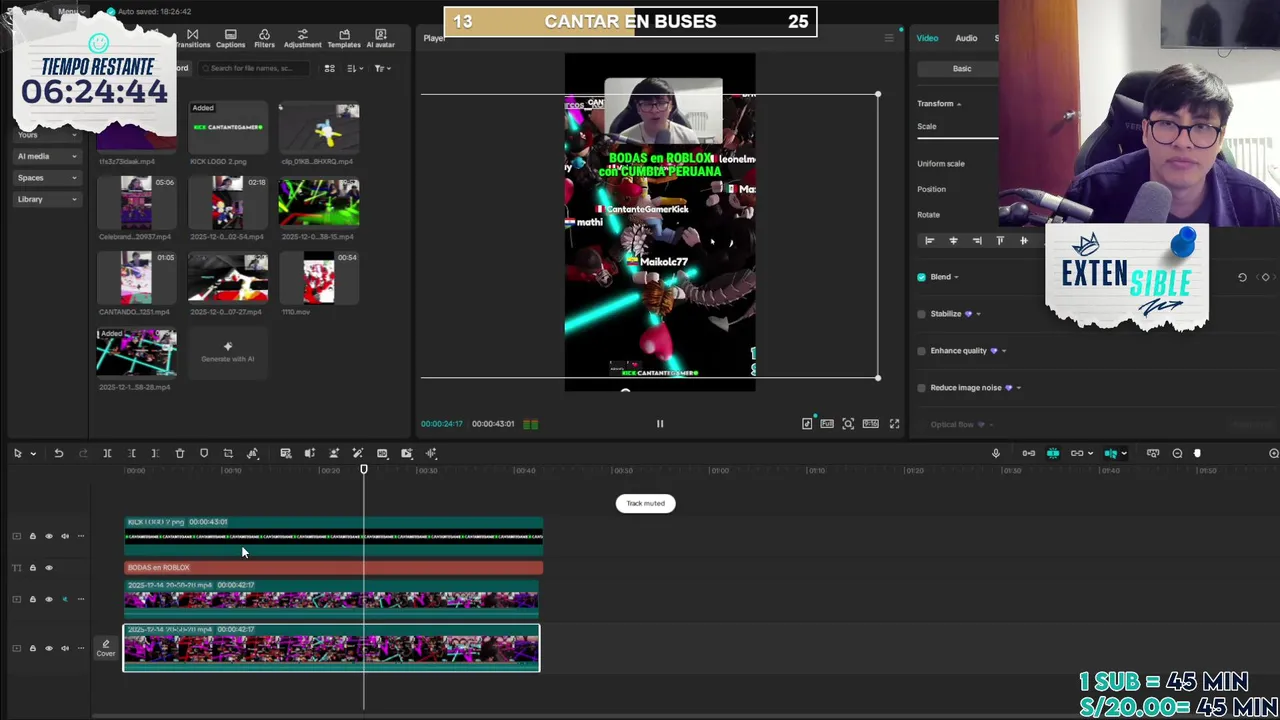Screen dimensions: 1280x720
Task: Select the KICK LOGO 2 png timeline clip
Action: [x=333, y=536]
